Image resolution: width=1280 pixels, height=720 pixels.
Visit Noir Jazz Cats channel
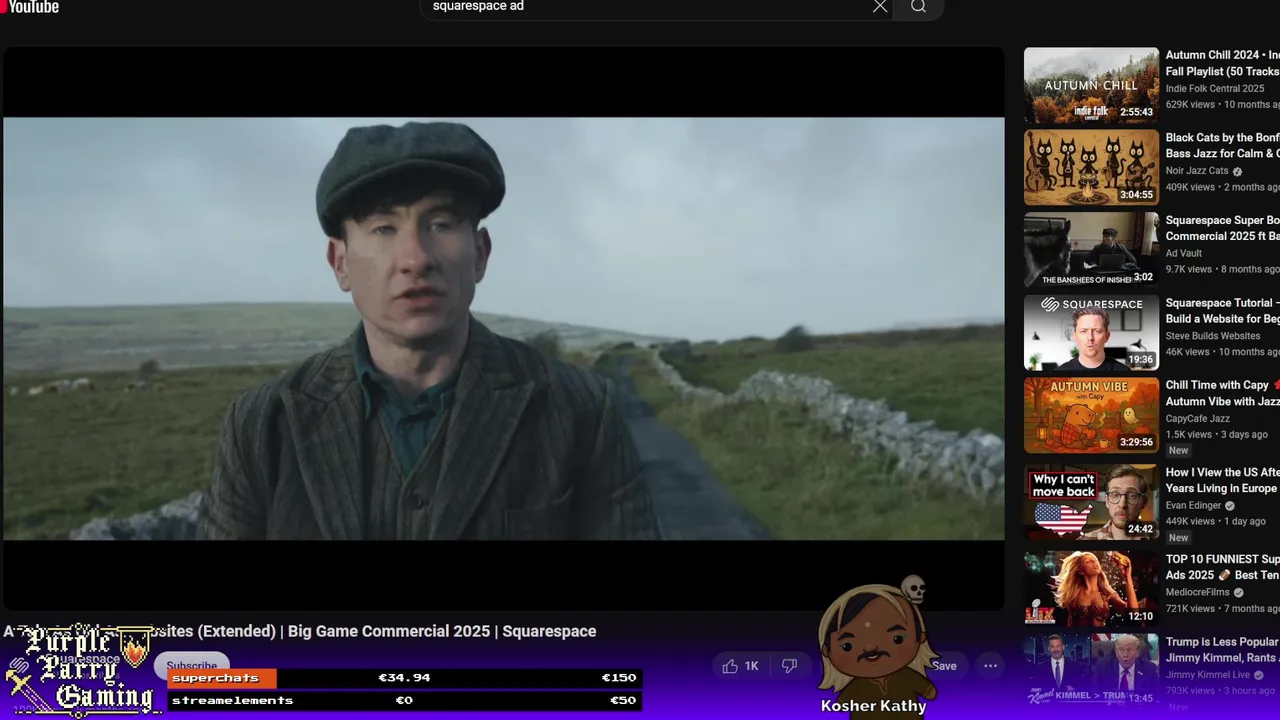tap(1197, 171)
